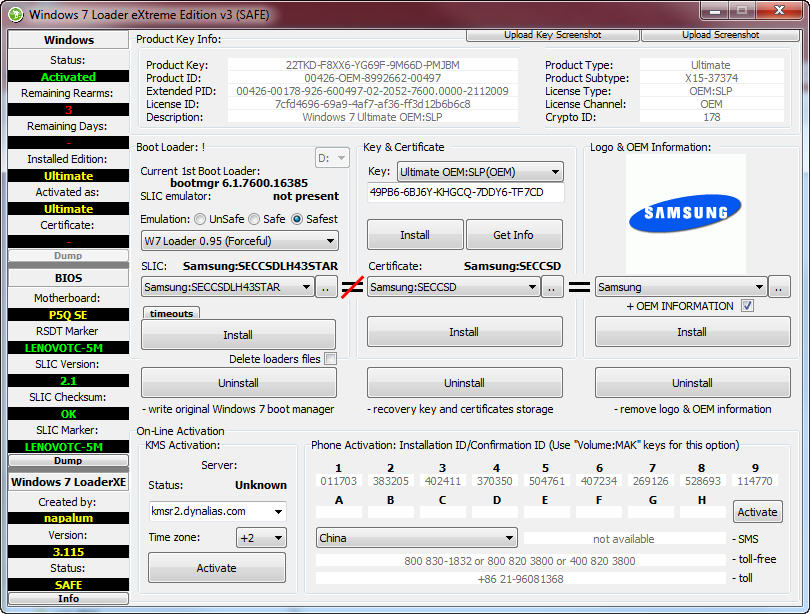
Task: Click the browse button next to the Samsung OEM dropdown
Action: 780,288
